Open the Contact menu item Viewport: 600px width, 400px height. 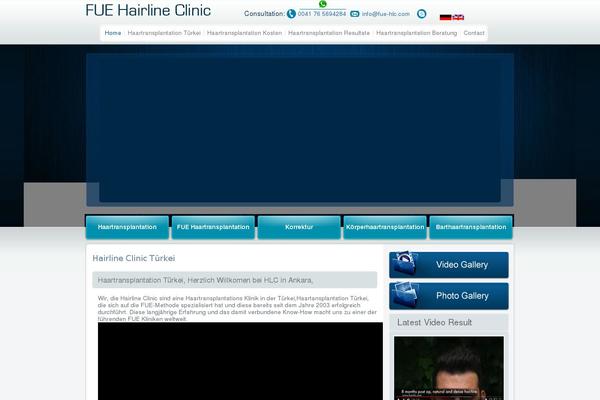click(x=474, y=33)
